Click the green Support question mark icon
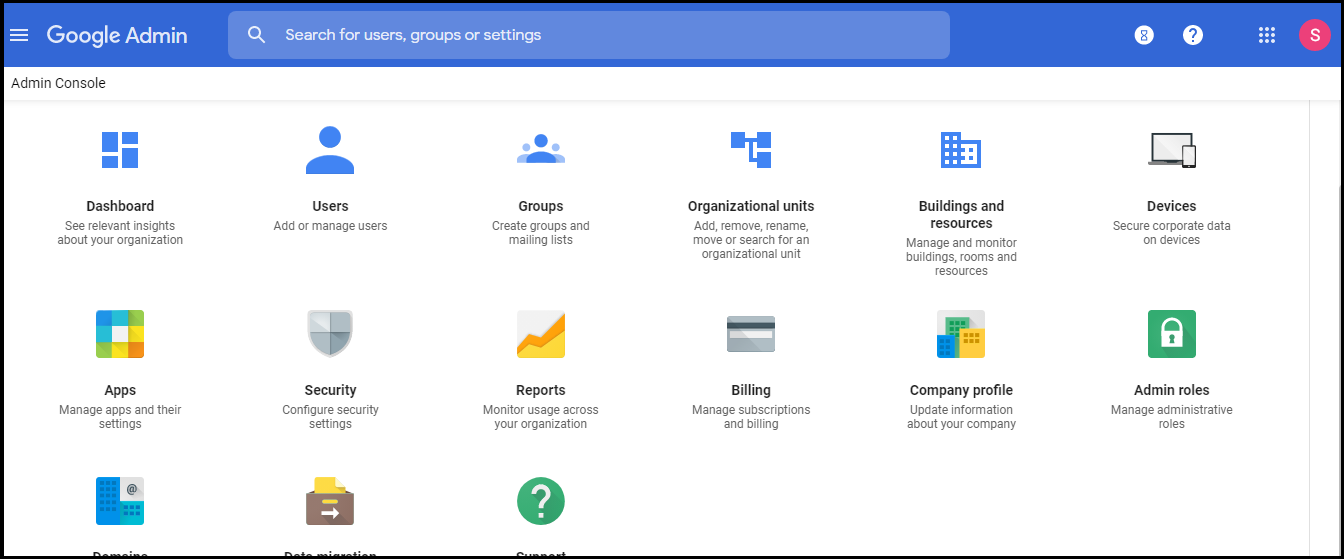The height and width of the screenshot is (559, 1344). click(541, 501)
